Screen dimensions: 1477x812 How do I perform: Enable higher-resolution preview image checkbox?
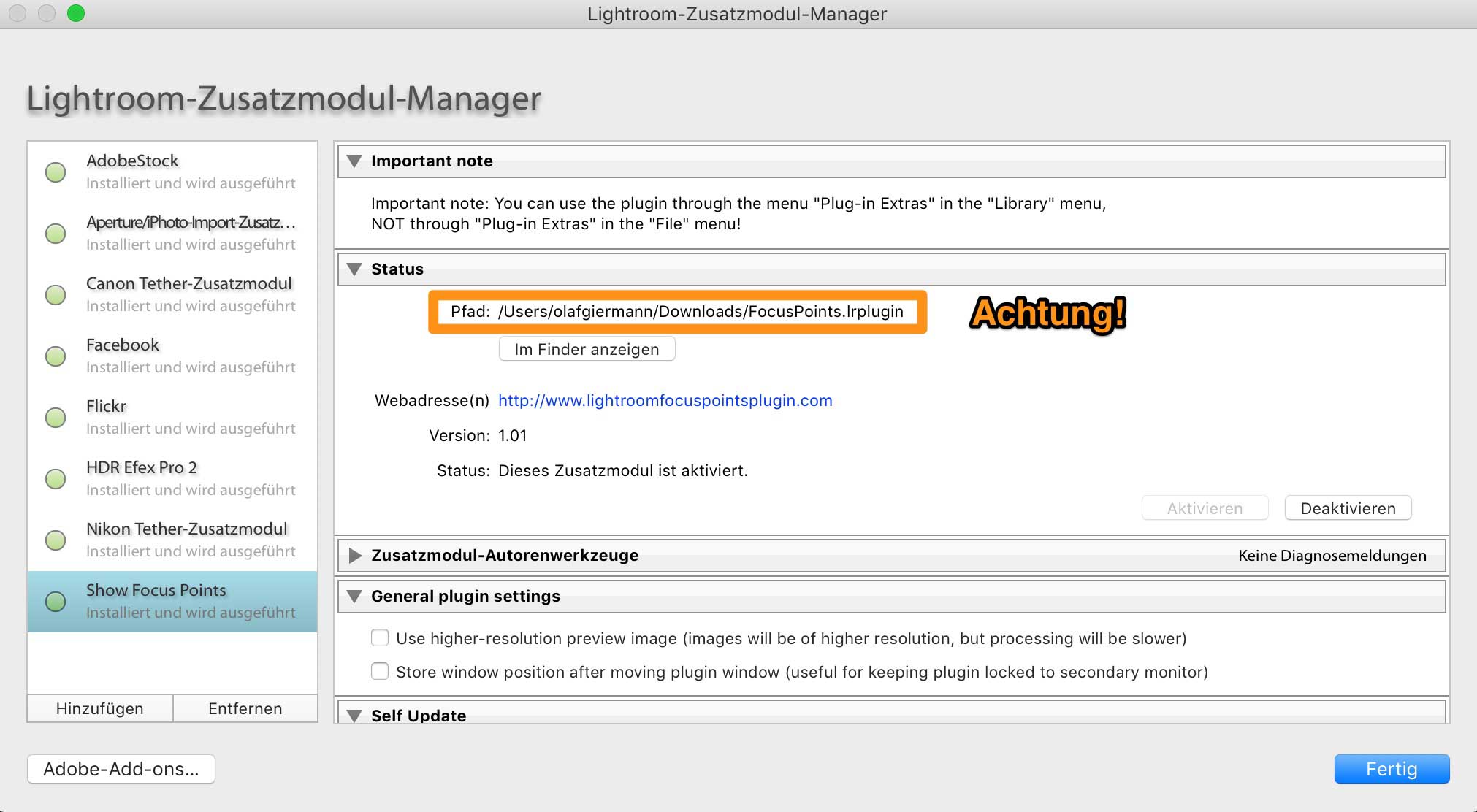pyautogui.click(x=380, y=638)
